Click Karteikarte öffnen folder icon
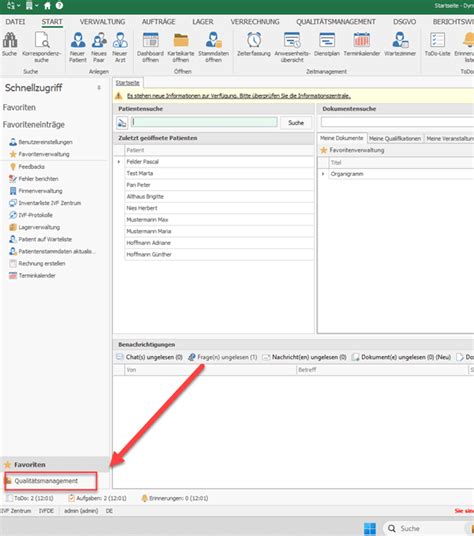Viewport: 474px width, 536px height. [x=181, y=47]
